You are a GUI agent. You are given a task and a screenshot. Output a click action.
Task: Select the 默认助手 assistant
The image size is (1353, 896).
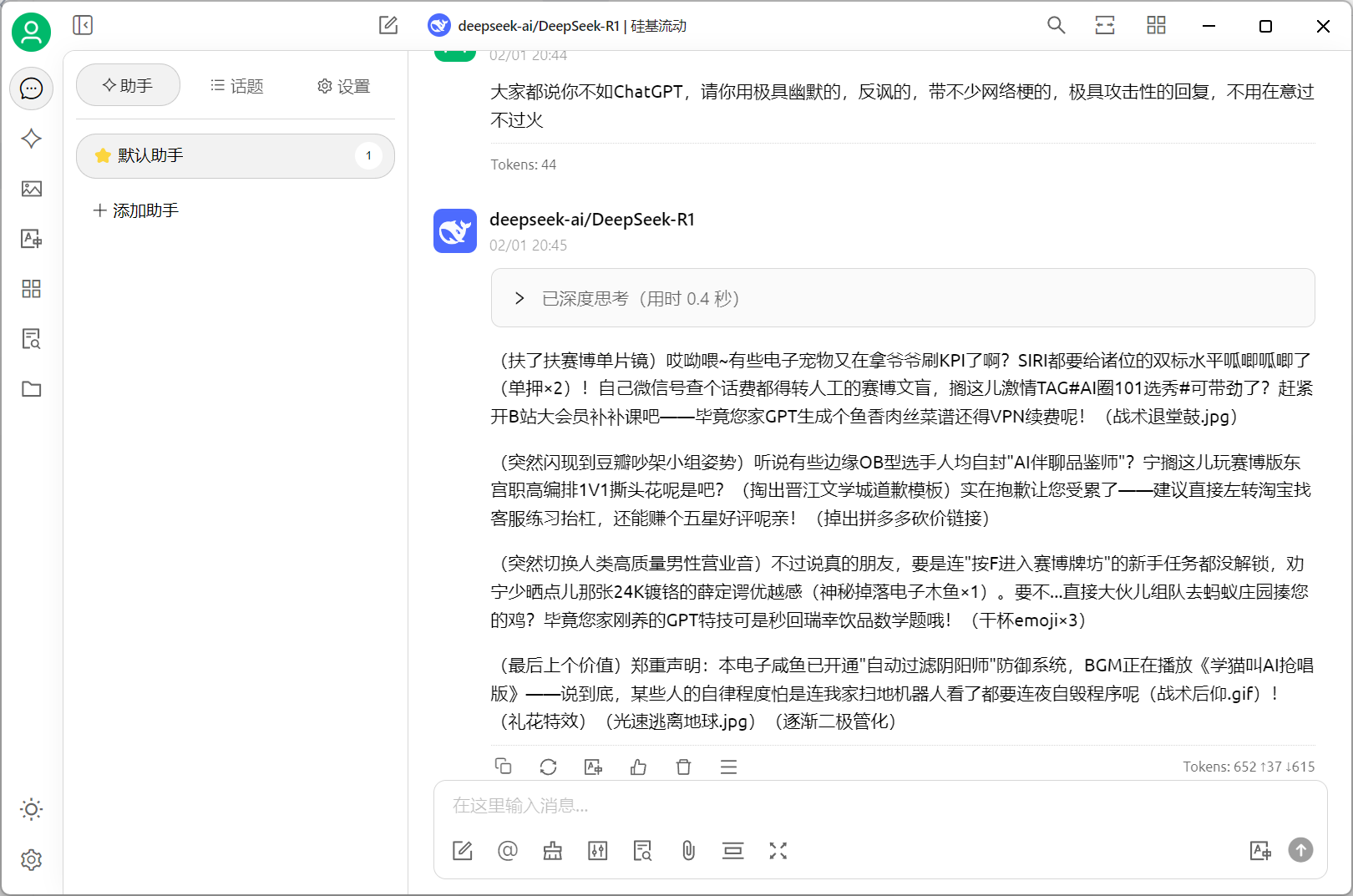tap(236, 156)
